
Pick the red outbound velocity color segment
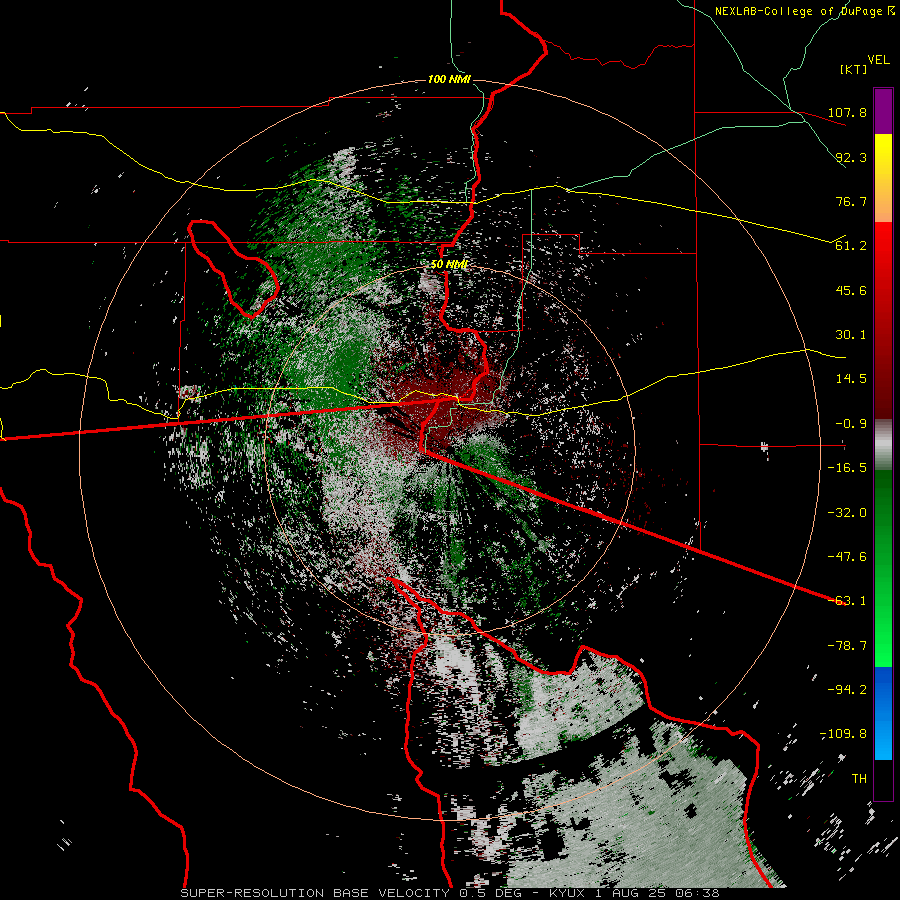tap(883, 320)
